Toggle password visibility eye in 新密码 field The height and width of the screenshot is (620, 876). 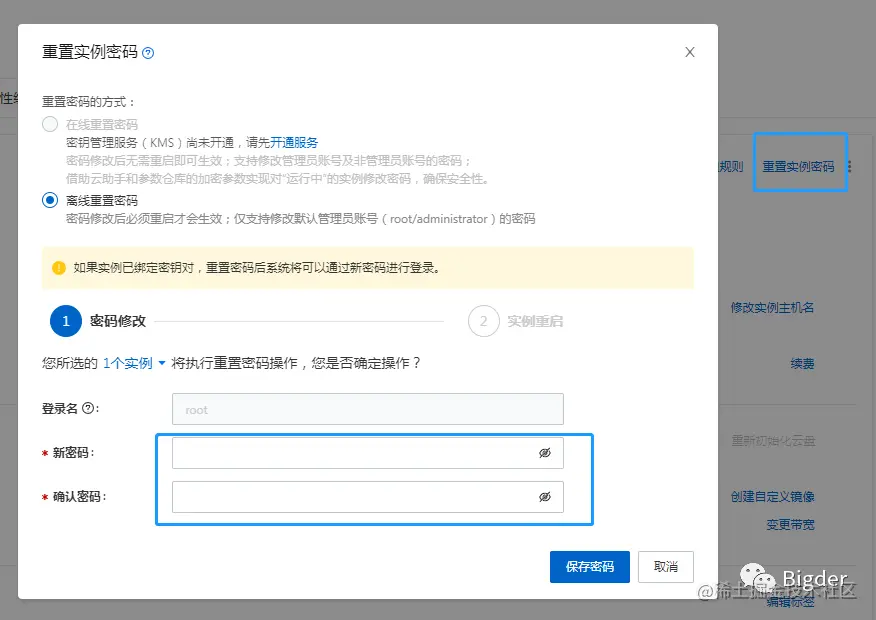click(x=544, y=452)
